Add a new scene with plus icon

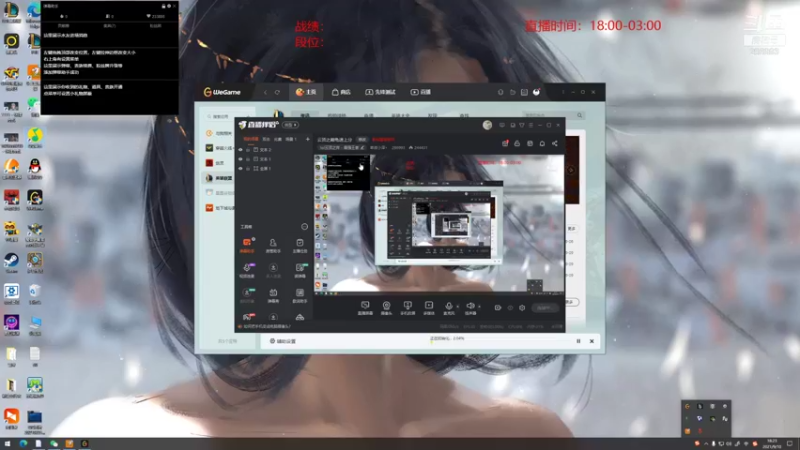tap(308, 139)
